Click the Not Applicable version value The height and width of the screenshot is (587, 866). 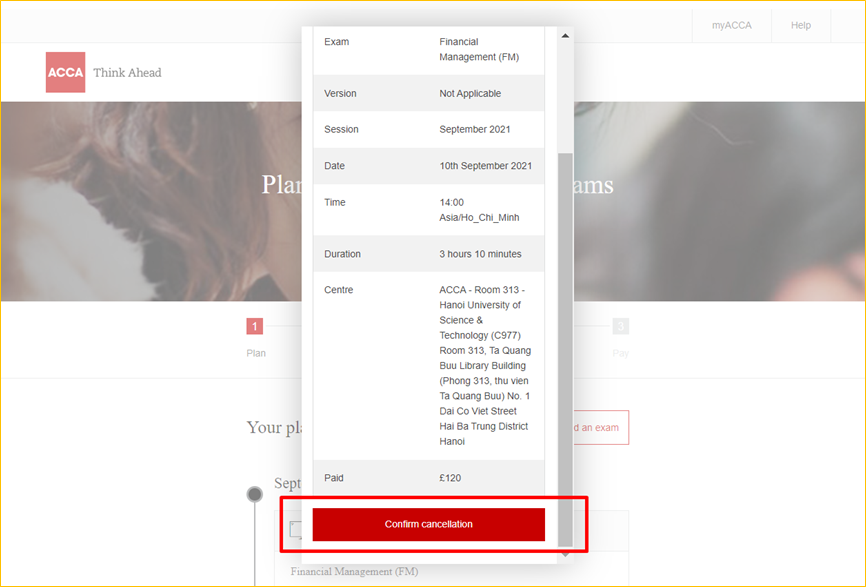coord(470,93)
